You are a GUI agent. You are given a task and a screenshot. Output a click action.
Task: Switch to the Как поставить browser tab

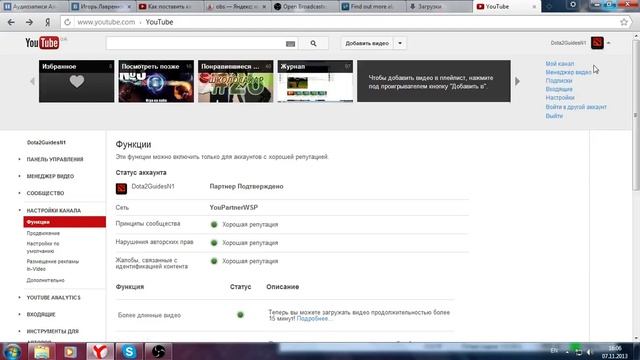[168, 7]
